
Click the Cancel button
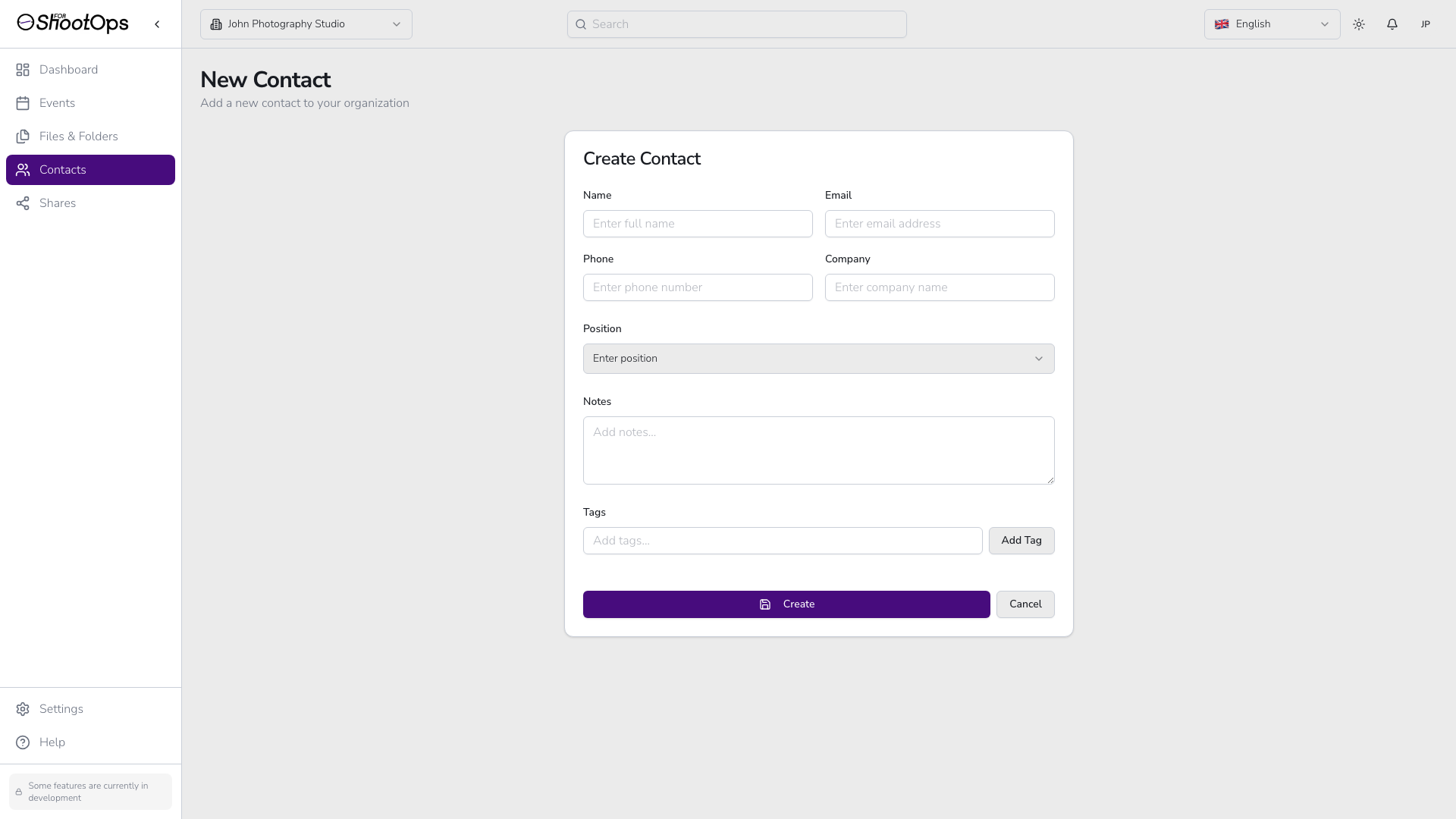[1025, 604]
